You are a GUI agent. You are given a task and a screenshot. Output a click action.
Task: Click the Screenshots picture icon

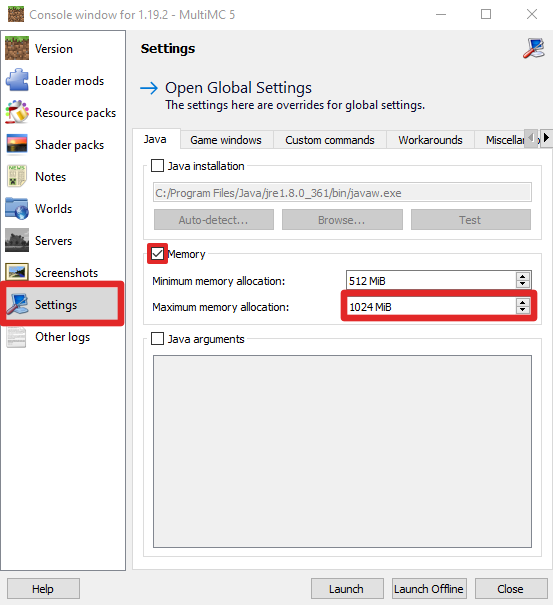[x=17, y=272]
